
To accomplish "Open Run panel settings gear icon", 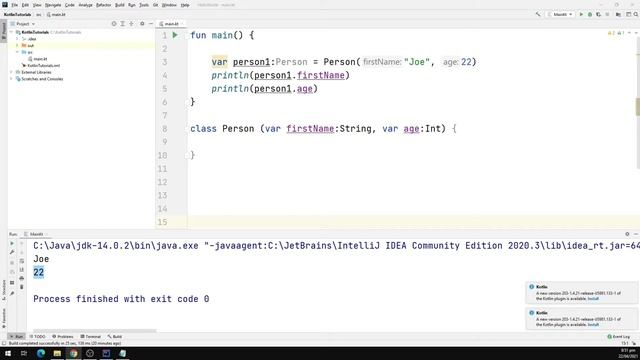I will click(627, 234).
